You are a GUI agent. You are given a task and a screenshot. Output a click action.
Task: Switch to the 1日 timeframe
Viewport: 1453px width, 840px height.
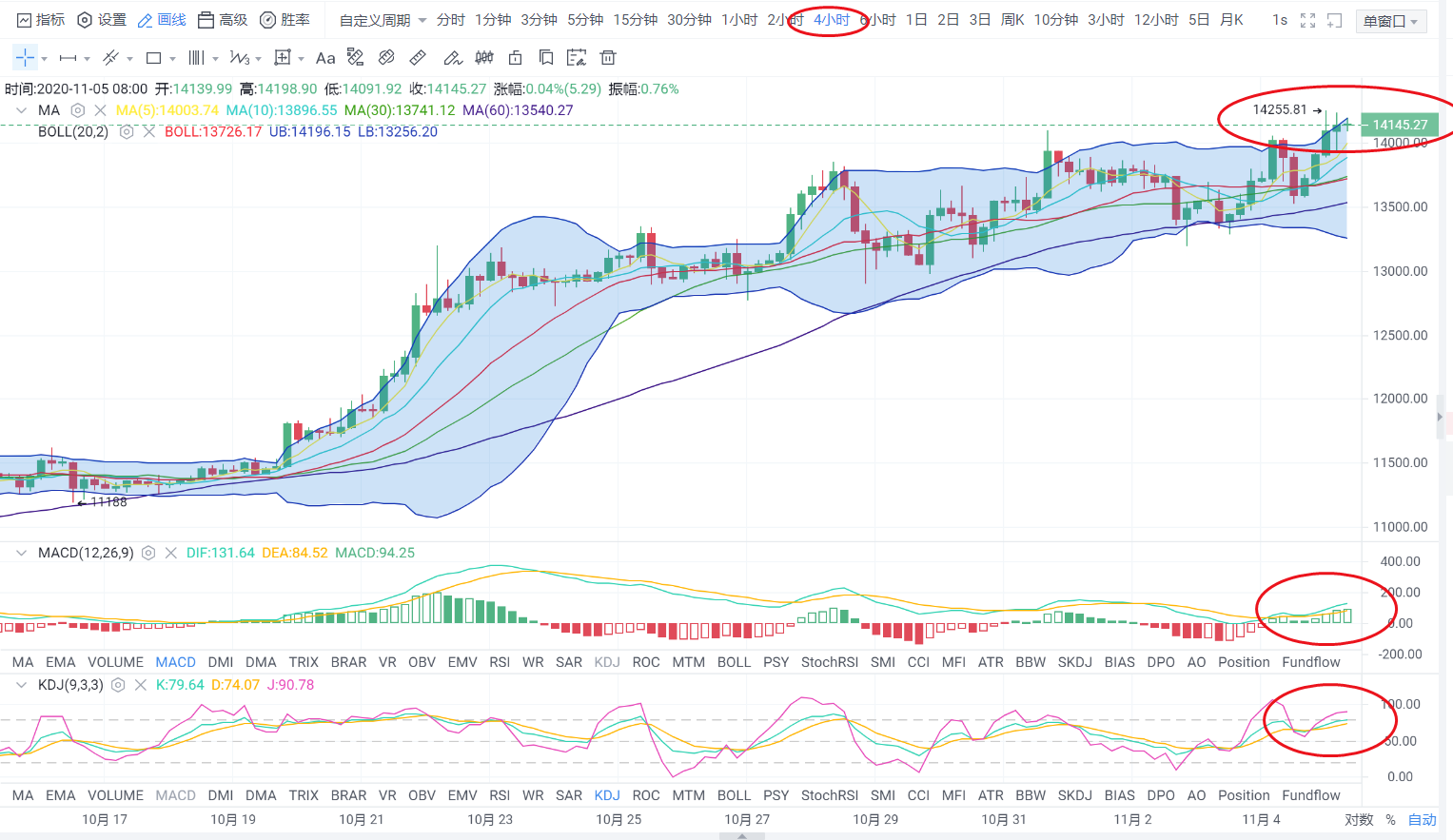click(916, 20)
